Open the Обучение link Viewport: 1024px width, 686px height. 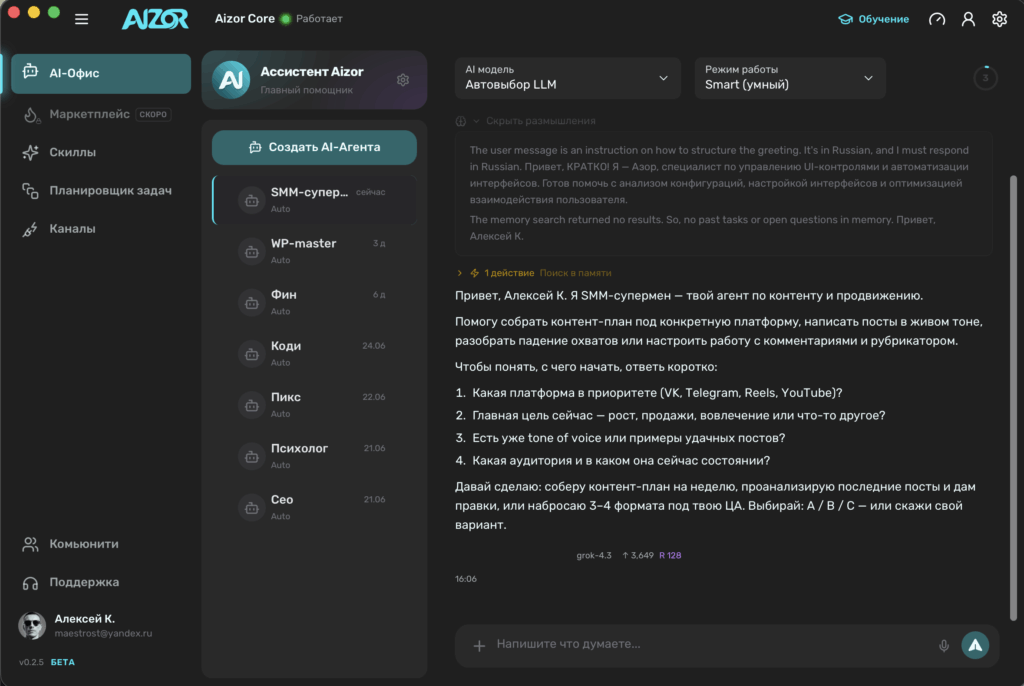[x=873, y=19]
